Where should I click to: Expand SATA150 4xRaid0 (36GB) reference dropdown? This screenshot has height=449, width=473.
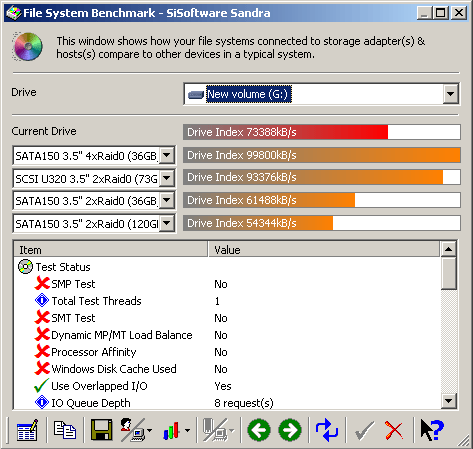click(x=167, y=155)
